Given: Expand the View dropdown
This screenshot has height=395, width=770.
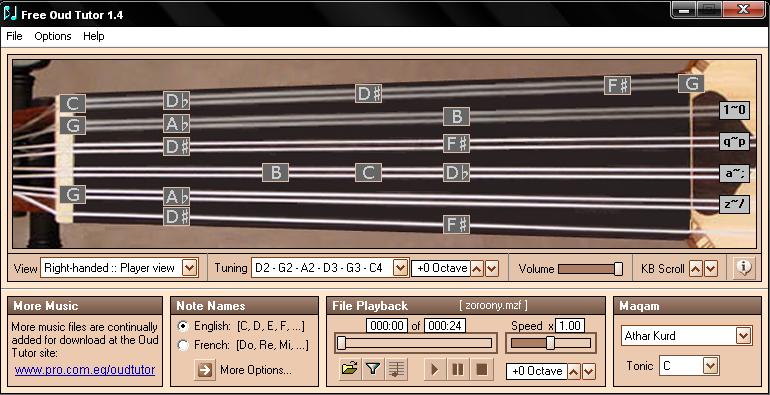Looking at the screenshot, I should point(190,268).
